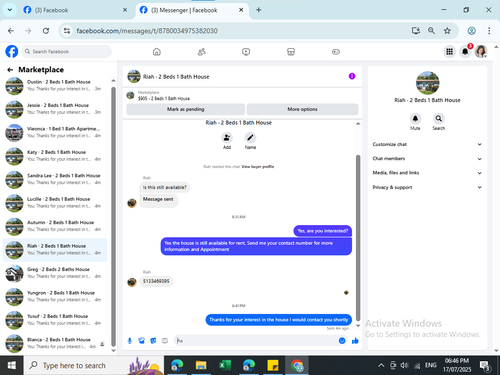The width and height of the screenshot is (500, 375).
Task: Send a thumbs-up like
Action: [x=355, y=341]
